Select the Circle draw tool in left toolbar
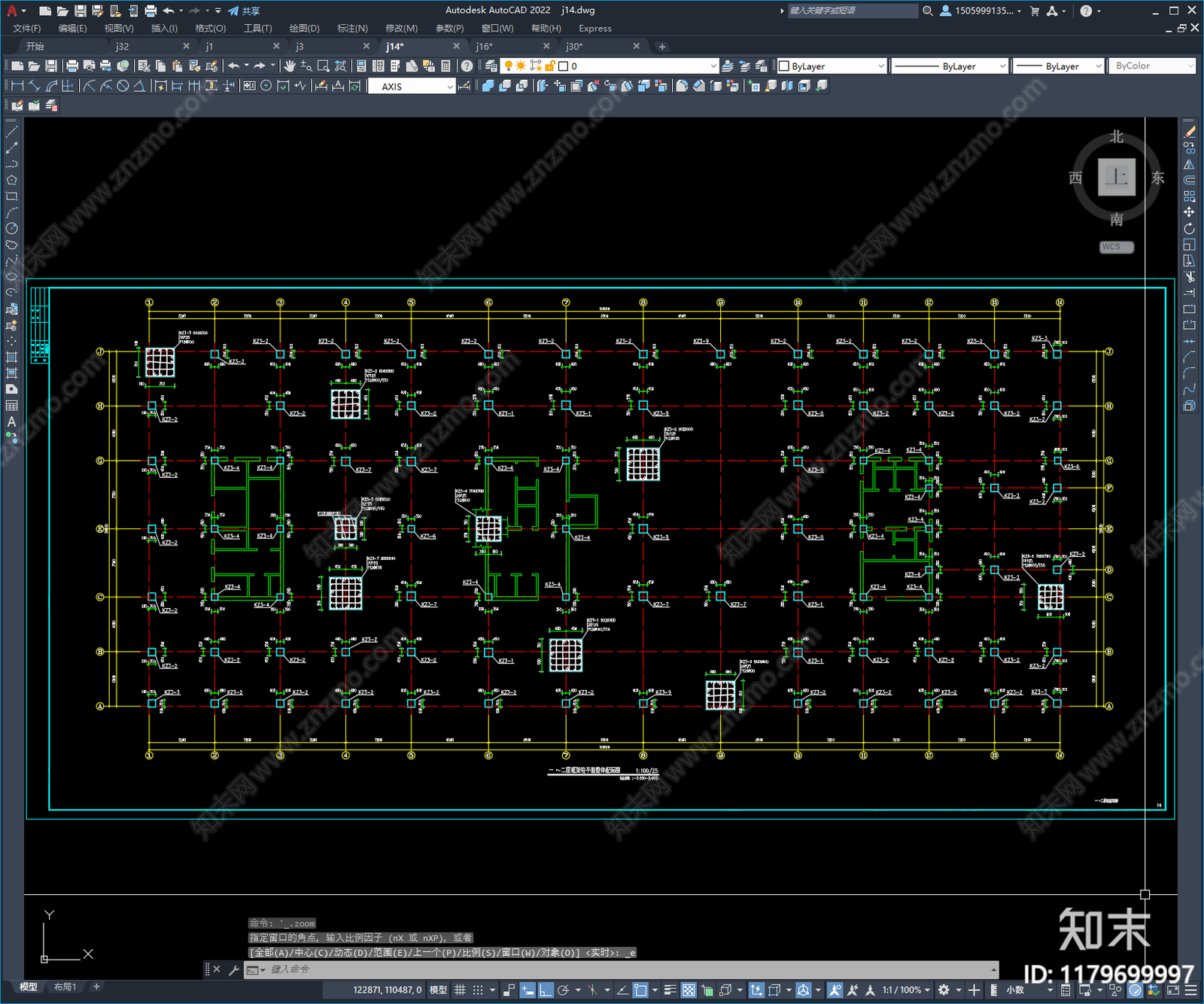This screenshot has height=1004, width=1204. (x=11, y=229)
